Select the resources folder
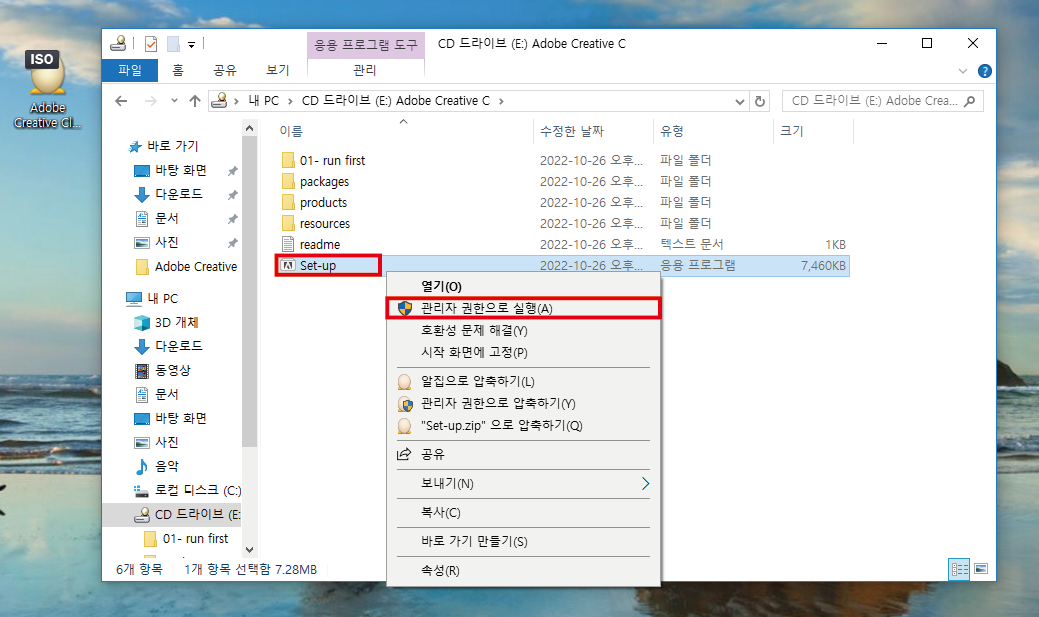 point(325,224)
